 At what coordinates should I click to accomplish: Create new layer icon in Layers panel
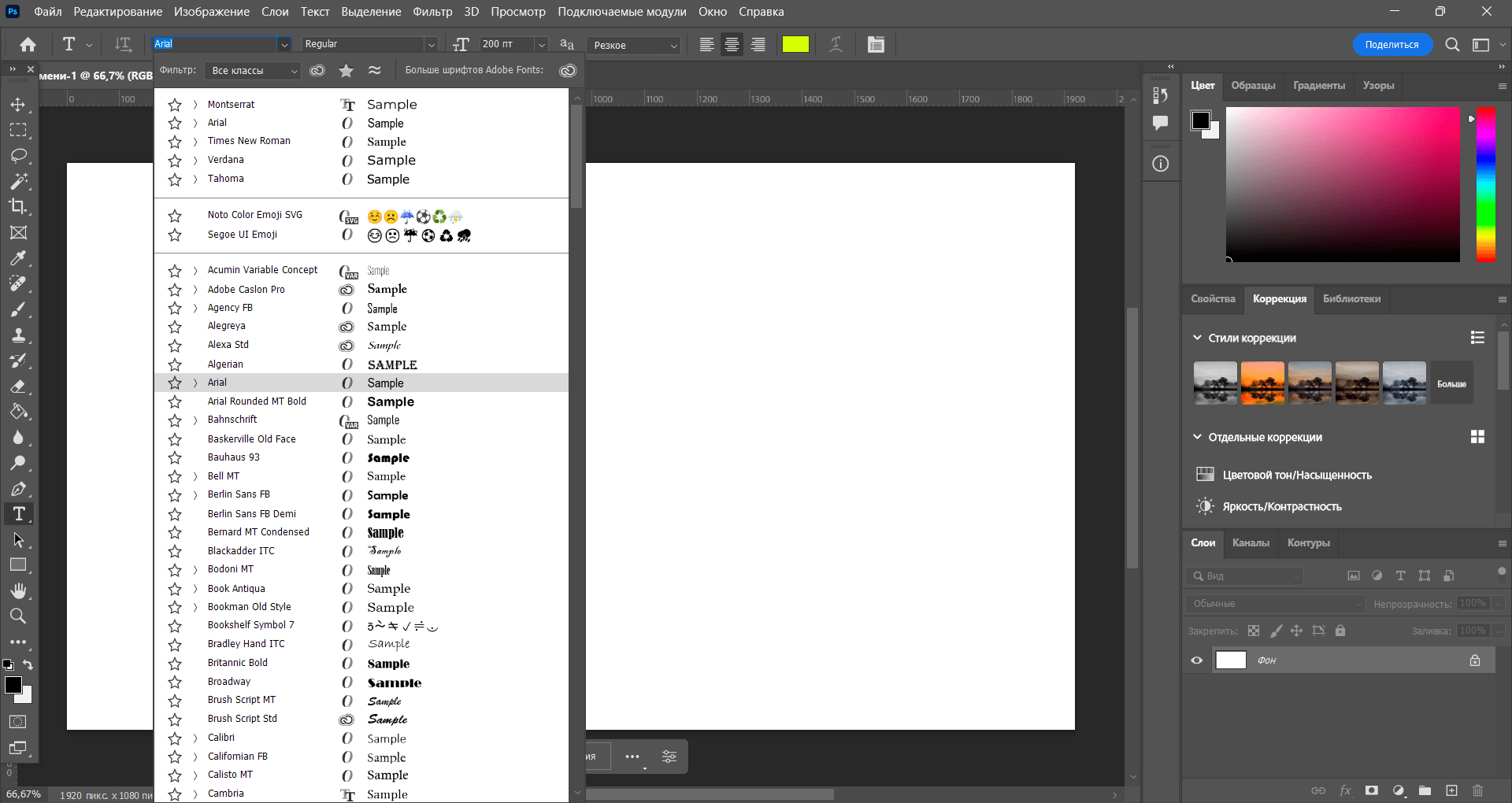[x=1451, y=790]
